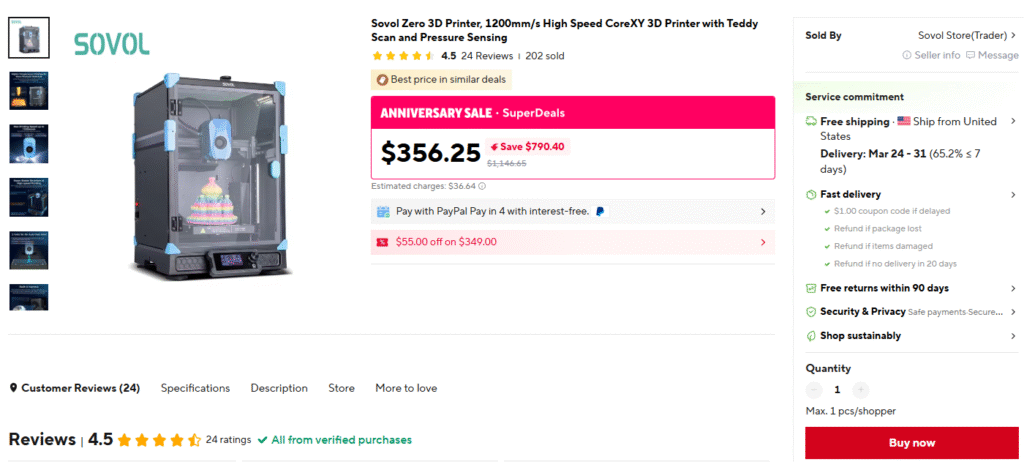Screen dimensions: 1024x462
Task: Switch to the Specifications tab
Action: pos(195,388)
